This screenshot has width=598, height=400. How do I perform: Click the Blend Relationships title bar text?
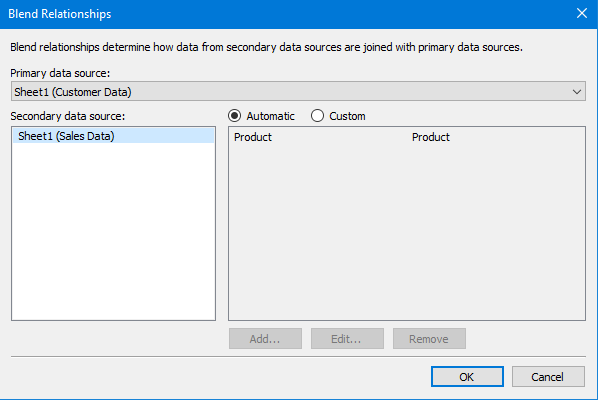60,14
